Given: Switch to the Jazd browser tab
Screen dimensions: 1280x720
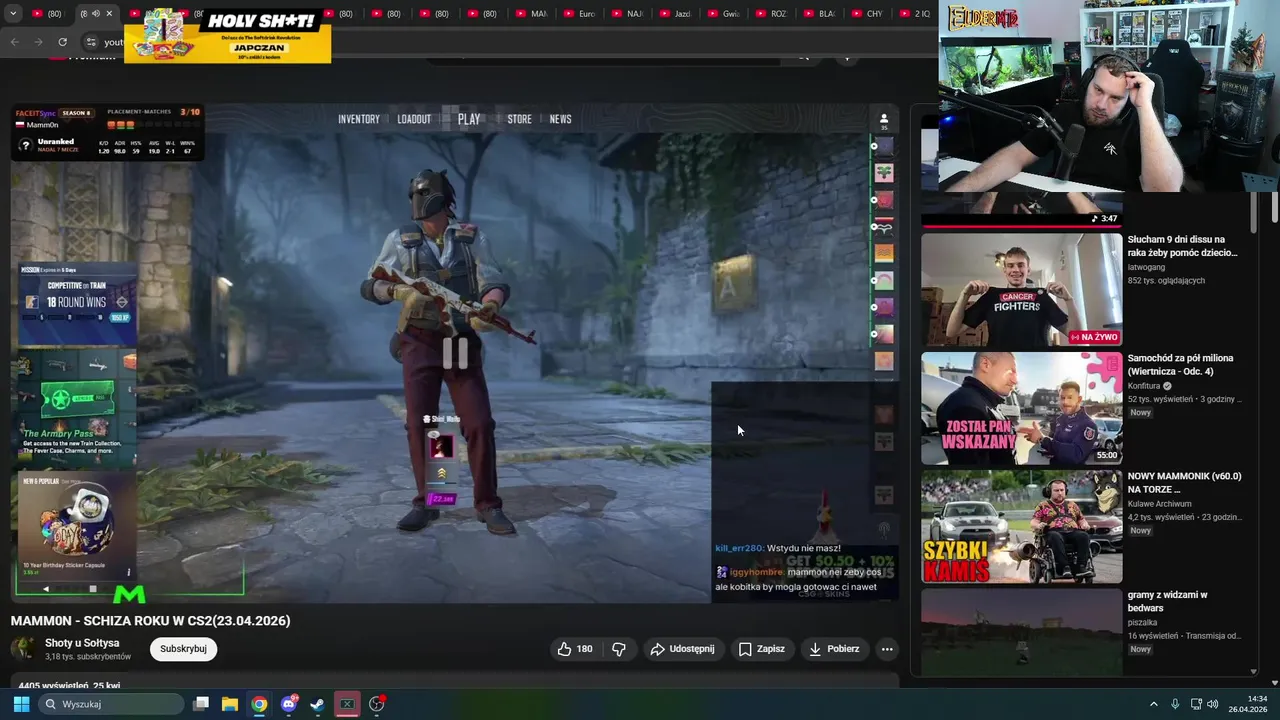Looking at the screenshot, I should tap(678, 14).
